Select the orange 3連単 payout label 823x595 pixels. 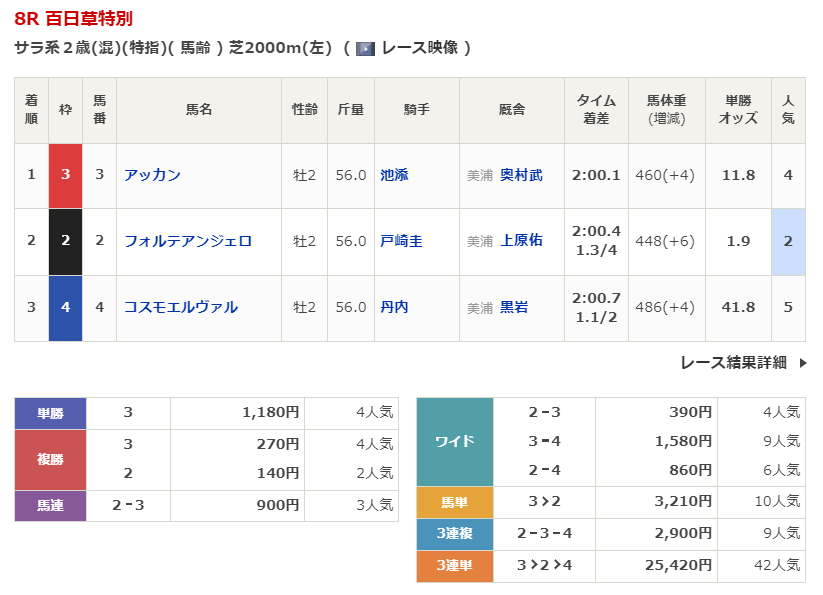(x=454, y=566)
